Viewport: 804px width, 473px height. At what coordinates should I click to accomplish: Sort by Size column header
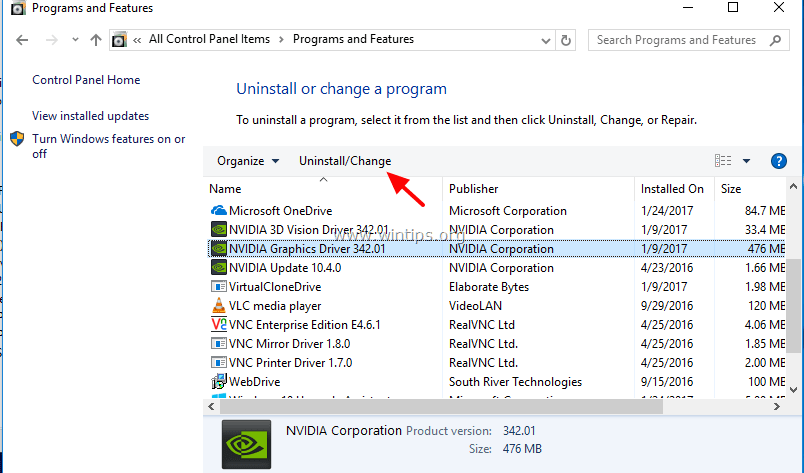coord(731,189)
